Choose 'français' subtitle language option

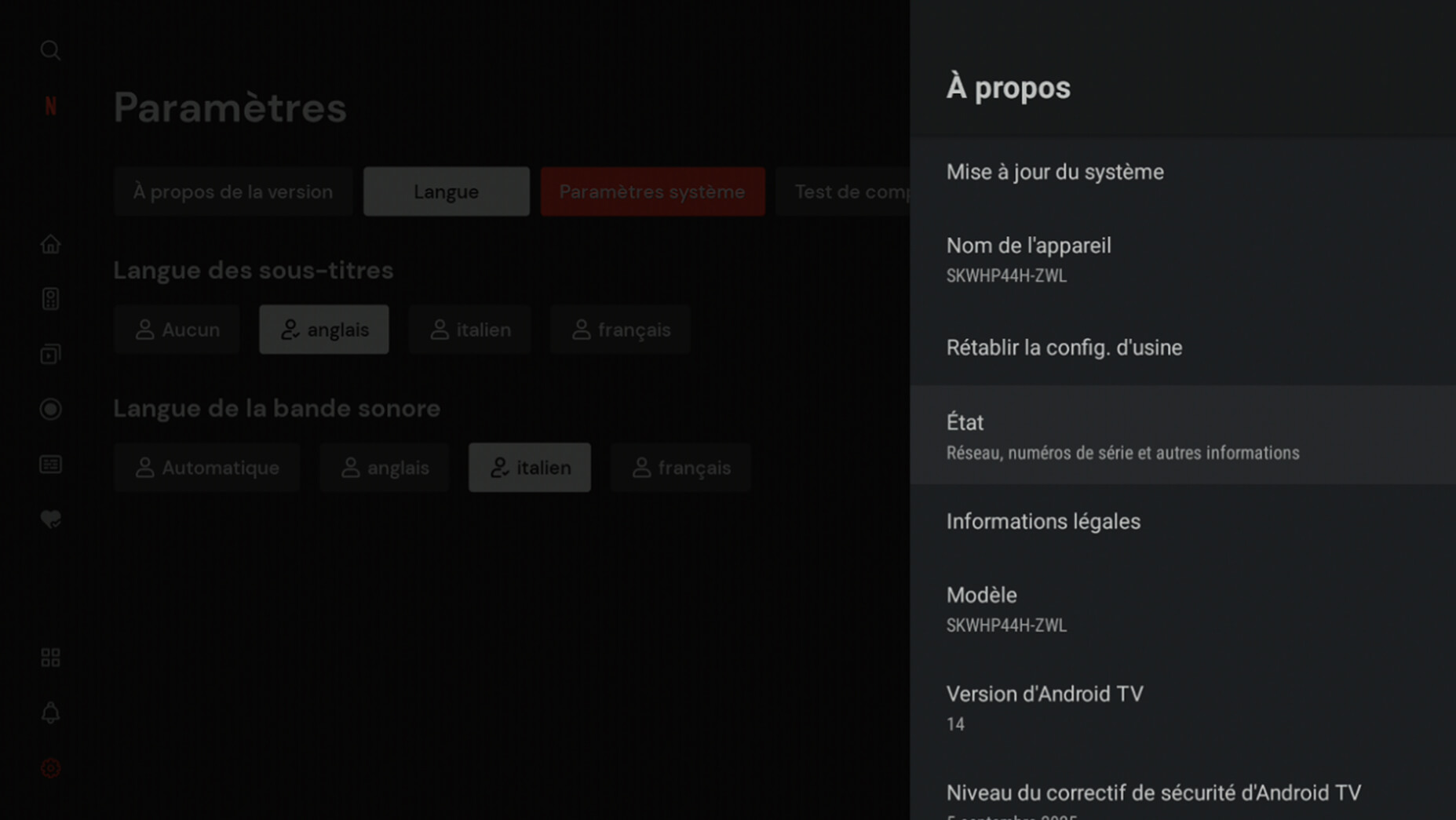620,330
